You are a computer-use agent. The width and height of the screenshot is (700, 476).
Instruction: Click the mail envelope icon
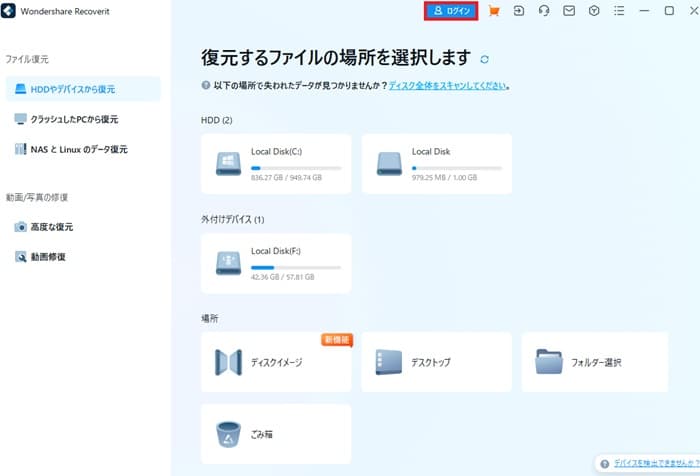569,11
